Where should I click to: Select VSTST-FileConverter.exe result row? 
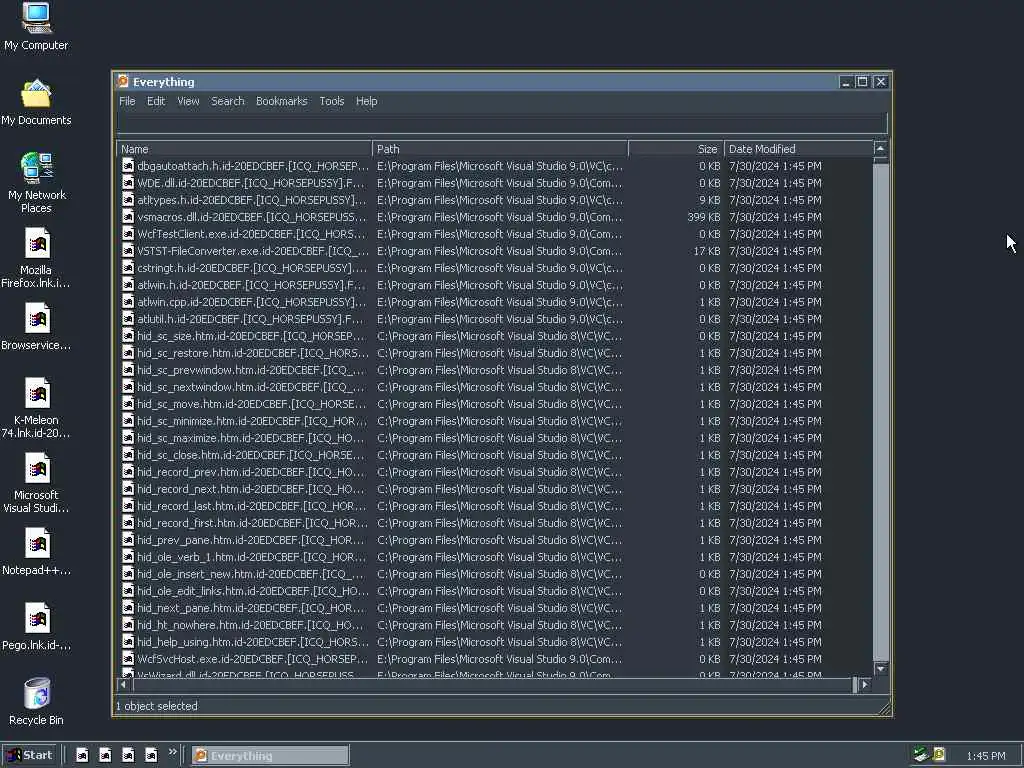494,251
